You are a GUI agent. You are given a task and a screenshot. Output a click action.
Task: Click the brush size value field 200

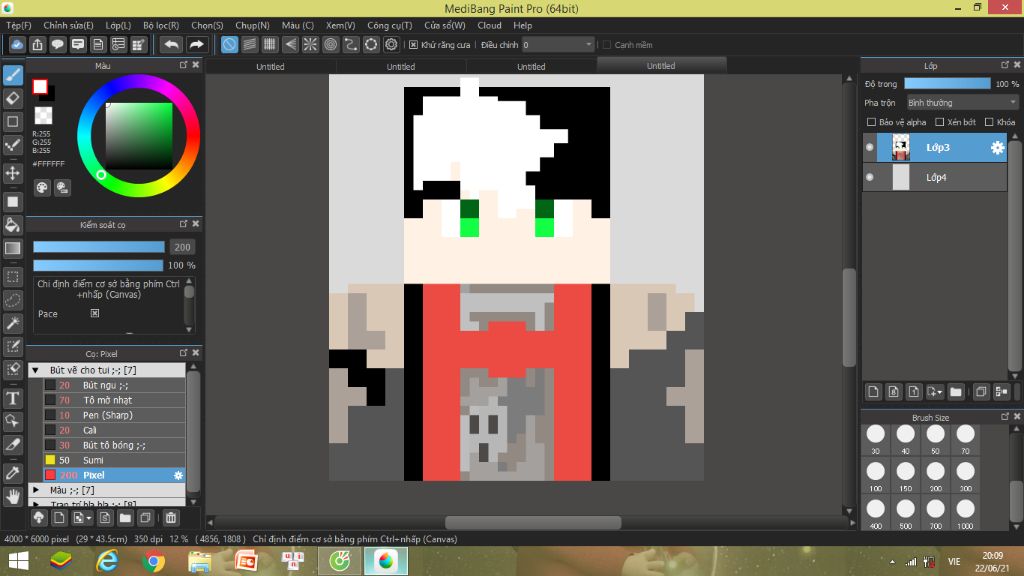click(182, 247)
